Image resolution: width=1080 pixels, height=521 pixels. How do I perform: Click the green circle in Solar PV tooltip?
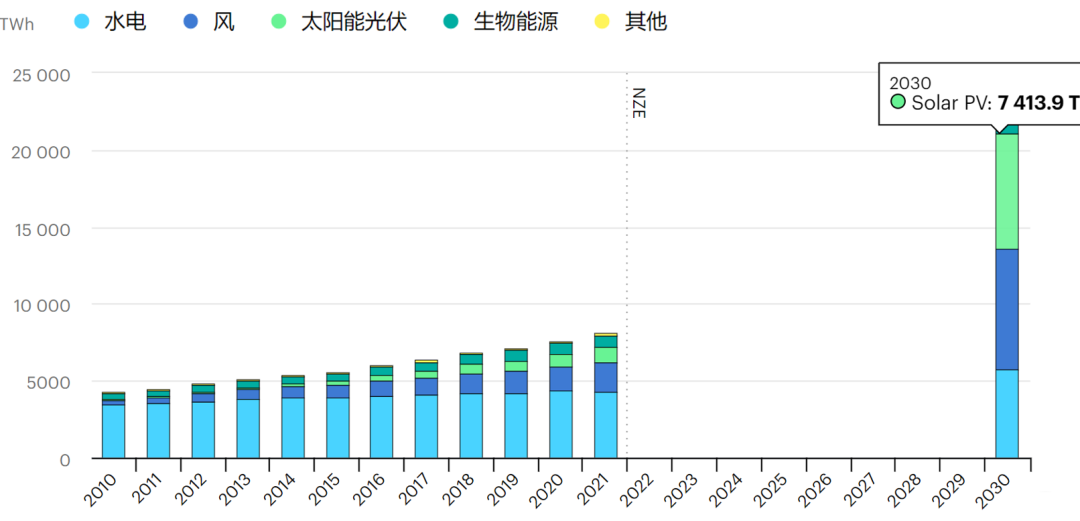click(x=898, y=102)
